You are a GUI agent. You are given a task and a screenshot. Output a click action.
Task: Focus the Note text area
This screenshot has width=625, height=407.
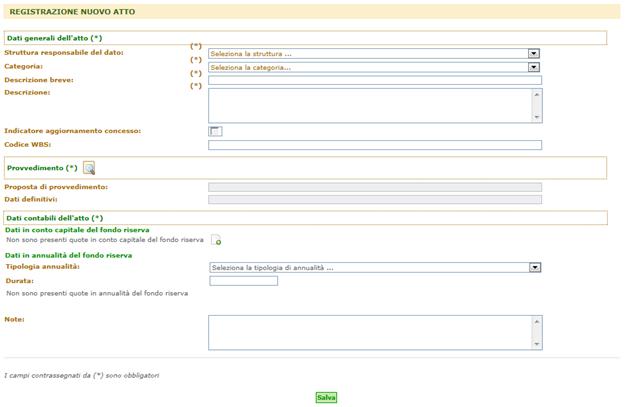[369, 332]
